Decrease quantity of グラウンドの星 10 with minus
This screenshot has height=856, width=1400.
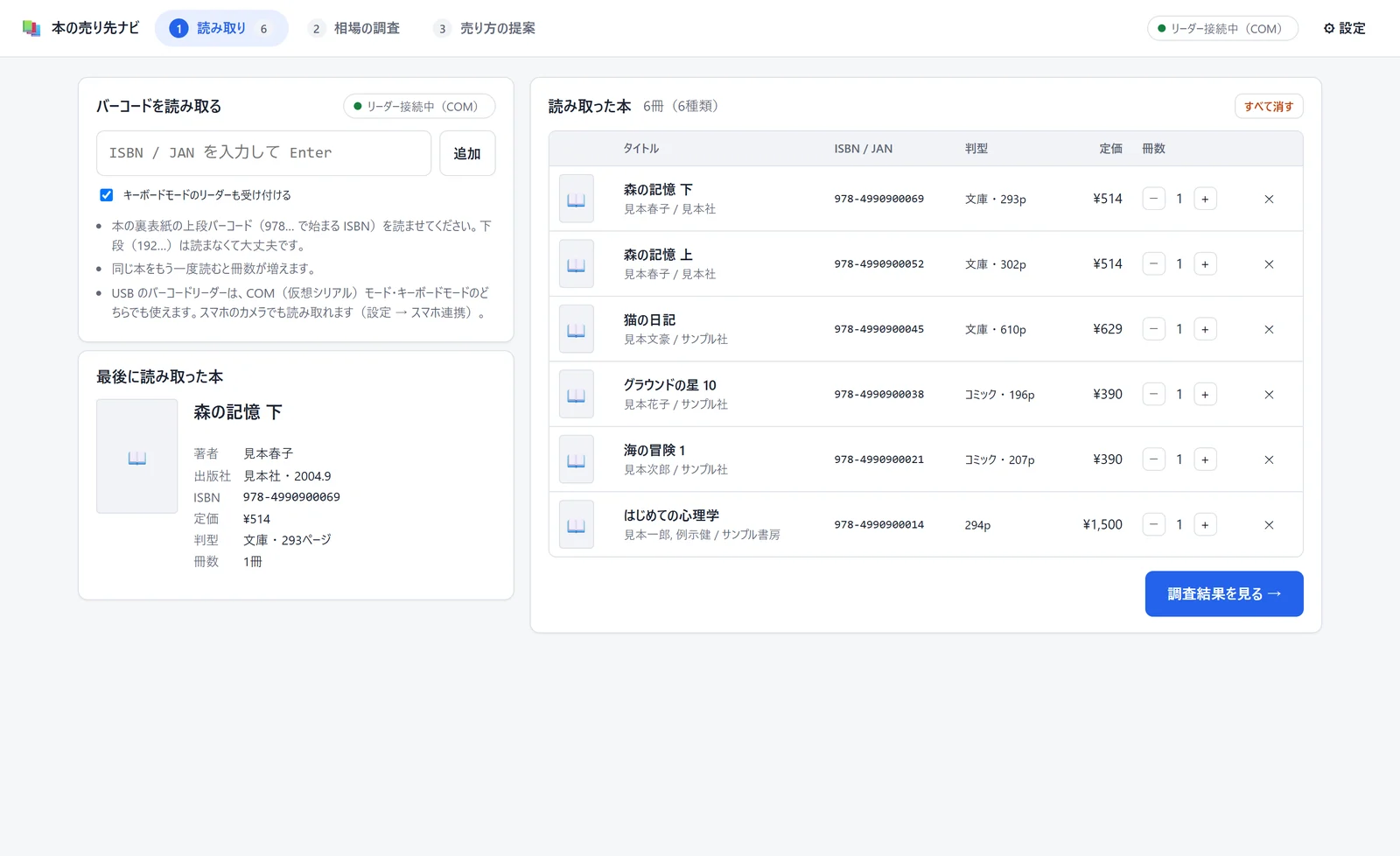click(x=1153, y=395)
